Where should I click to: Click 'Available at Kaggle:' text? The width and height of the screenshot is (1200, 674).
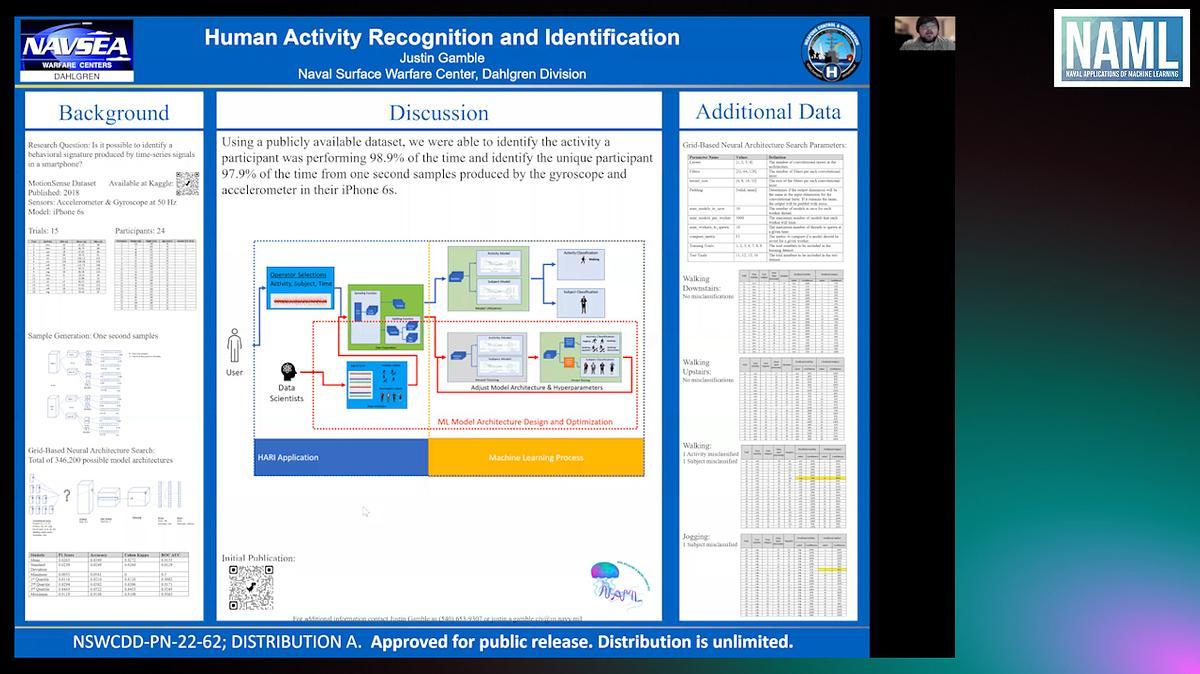(x=140, y=183)
